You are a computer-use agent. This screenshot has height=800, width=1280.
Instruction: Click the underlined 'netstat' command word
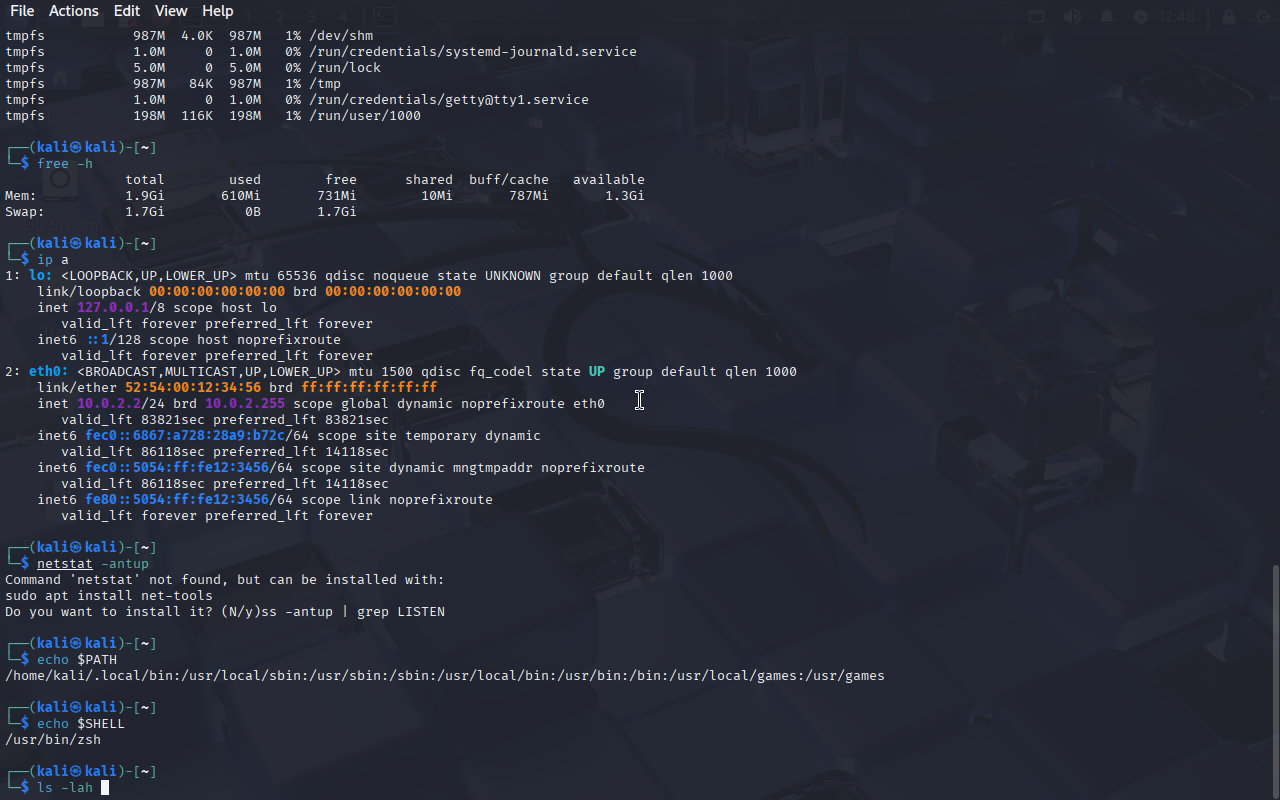click(65, 564)
